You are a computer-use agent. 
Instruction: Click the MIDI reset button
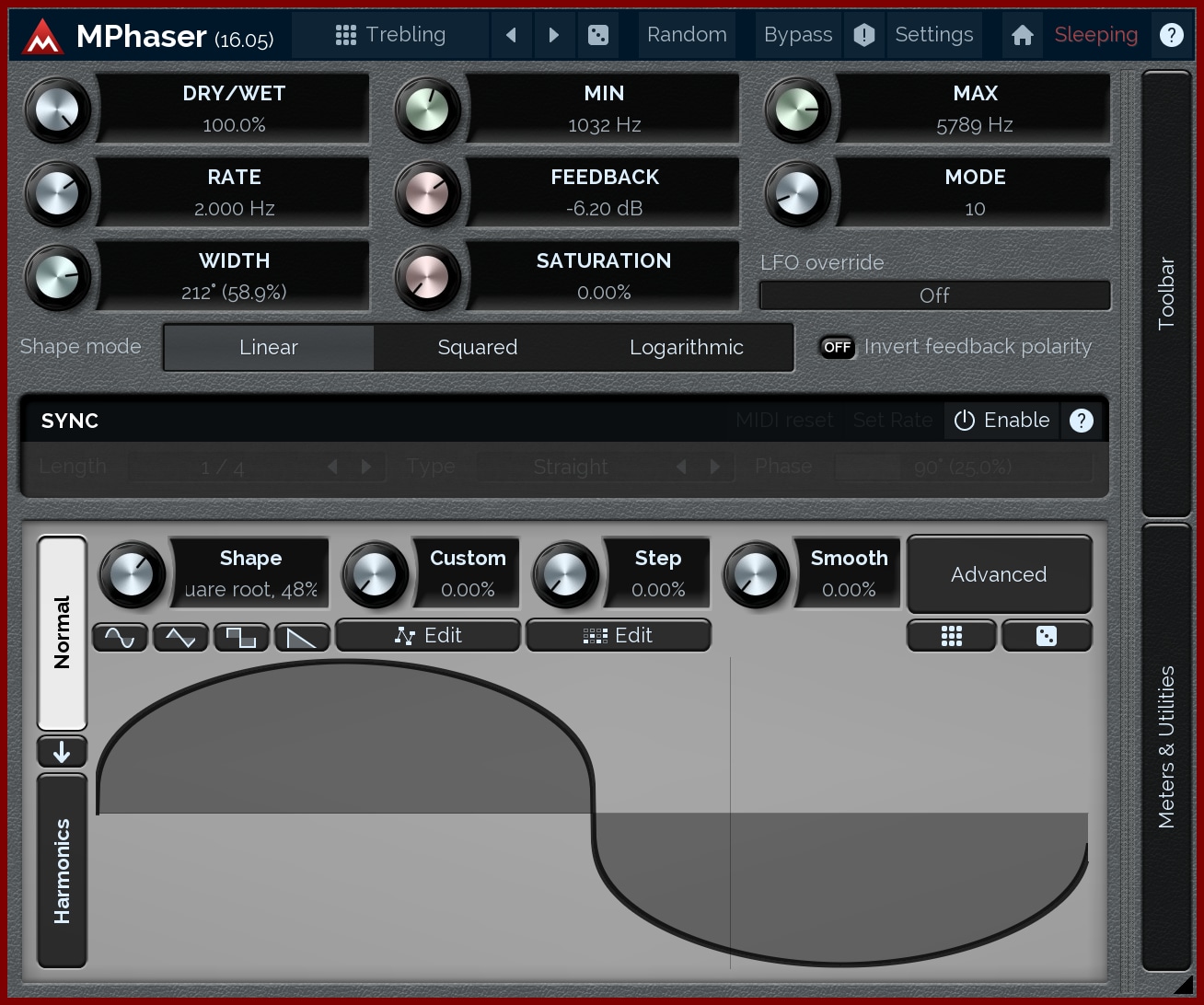784,421
